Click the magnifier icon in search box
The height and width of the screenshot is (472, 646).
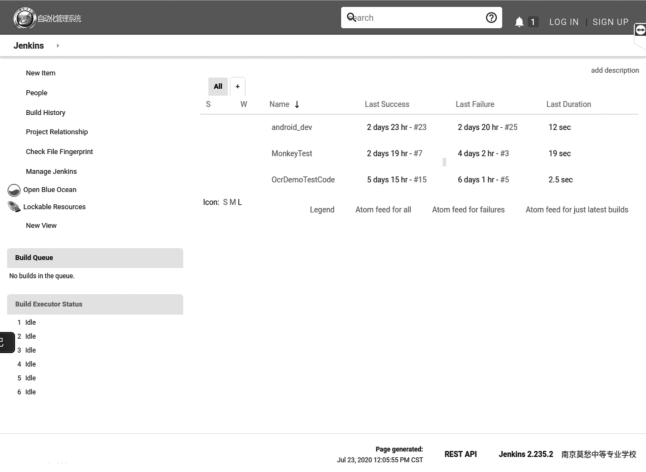click(351, 18)
